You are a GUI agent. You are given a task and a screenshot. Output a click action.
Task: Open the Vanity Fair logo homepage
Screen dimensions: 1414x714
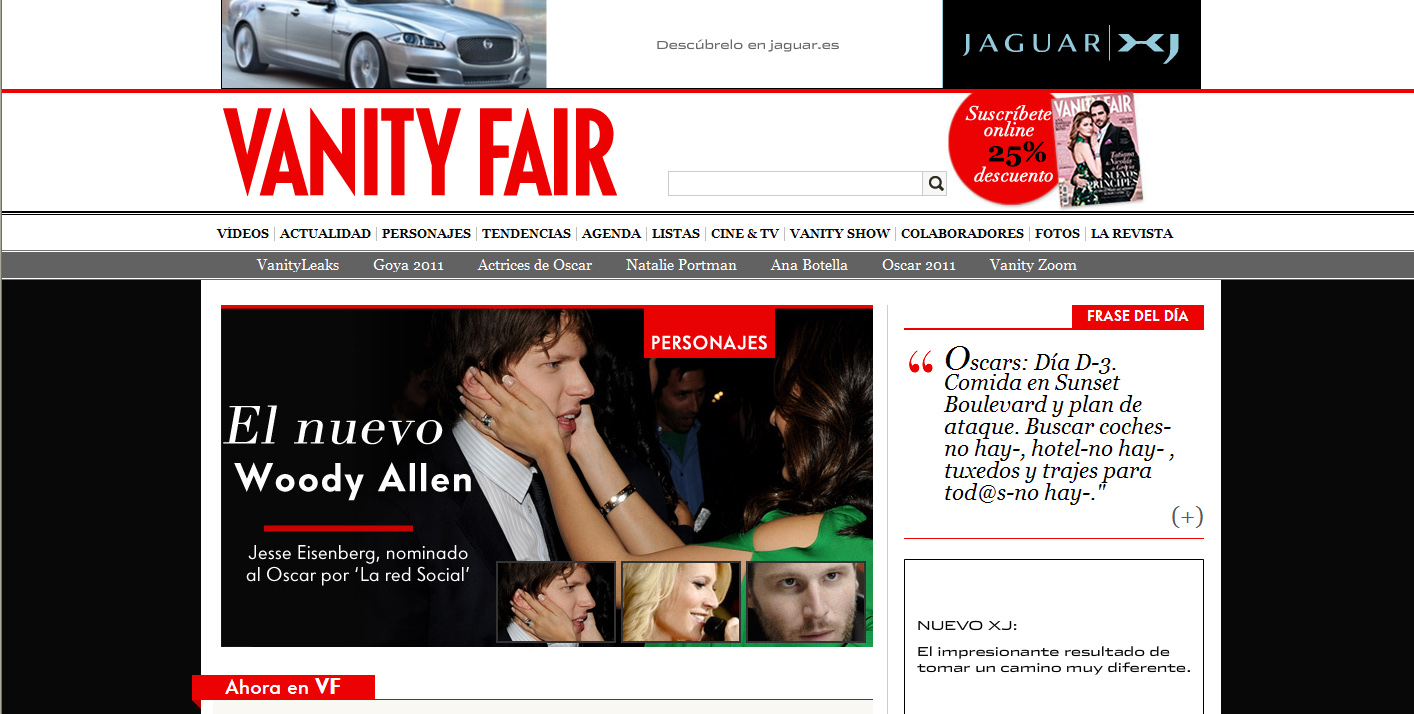(x=420, y=152)
